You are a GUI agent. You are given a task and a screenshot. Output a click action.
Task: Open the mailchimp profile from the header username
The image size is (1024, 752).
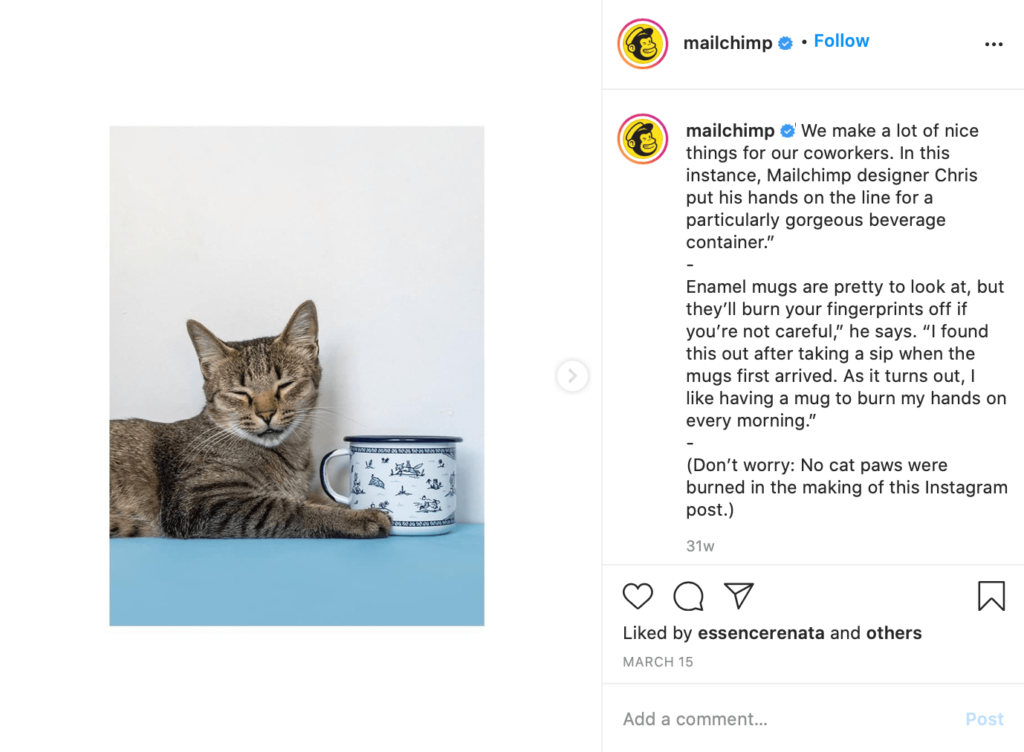[729, 42]
